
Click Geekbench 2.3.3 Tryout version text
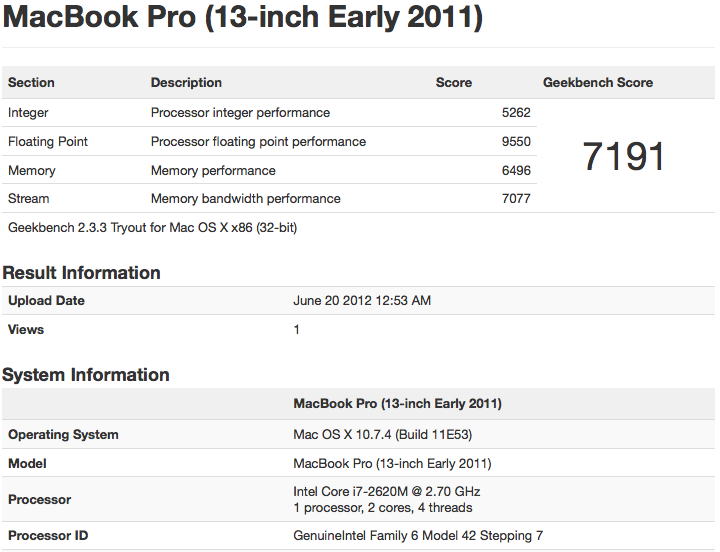pyautogui.click(x=152, y=228)
